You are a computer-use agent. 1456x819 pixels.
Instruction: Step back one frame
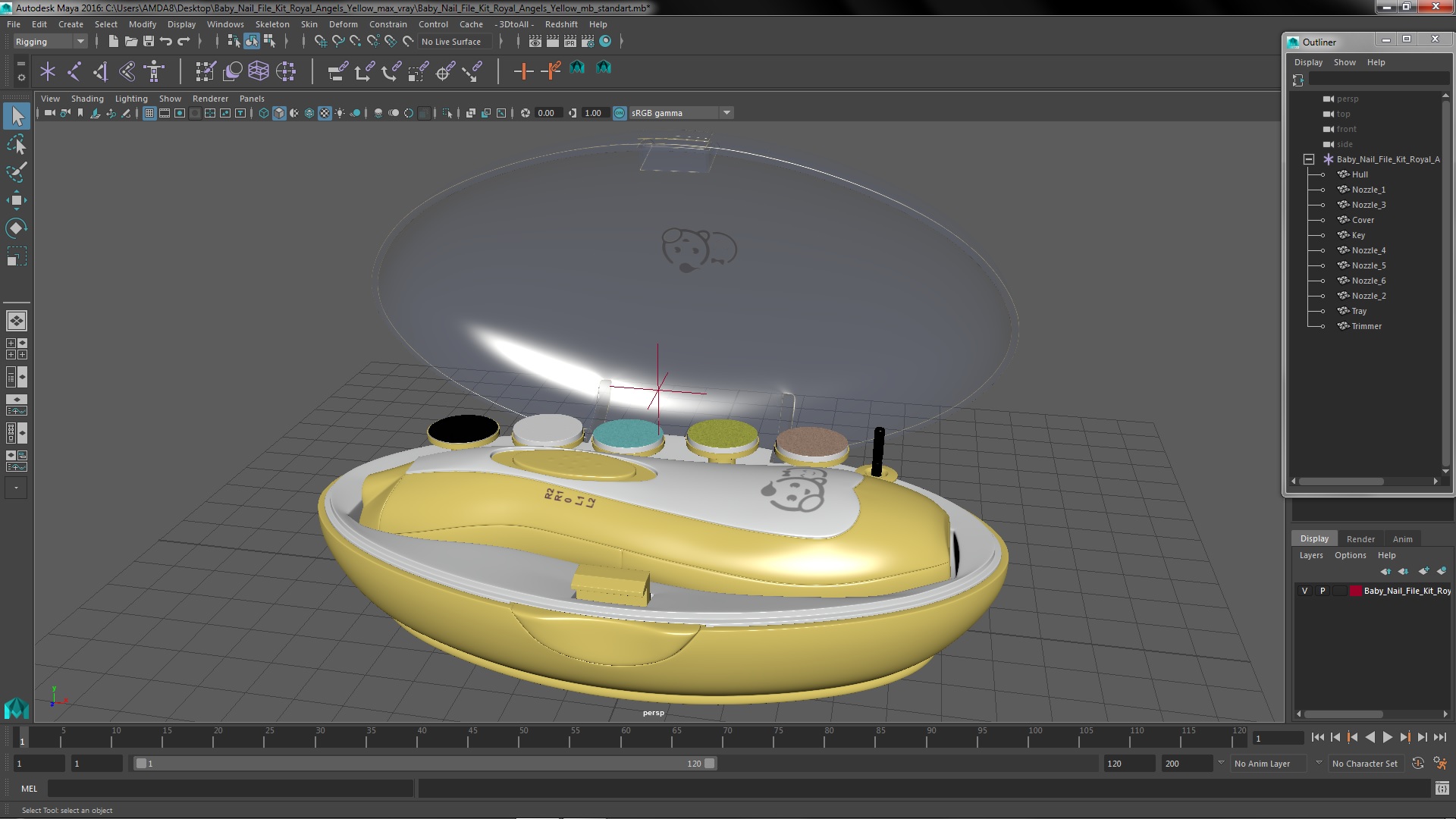tap(1335, 737)
